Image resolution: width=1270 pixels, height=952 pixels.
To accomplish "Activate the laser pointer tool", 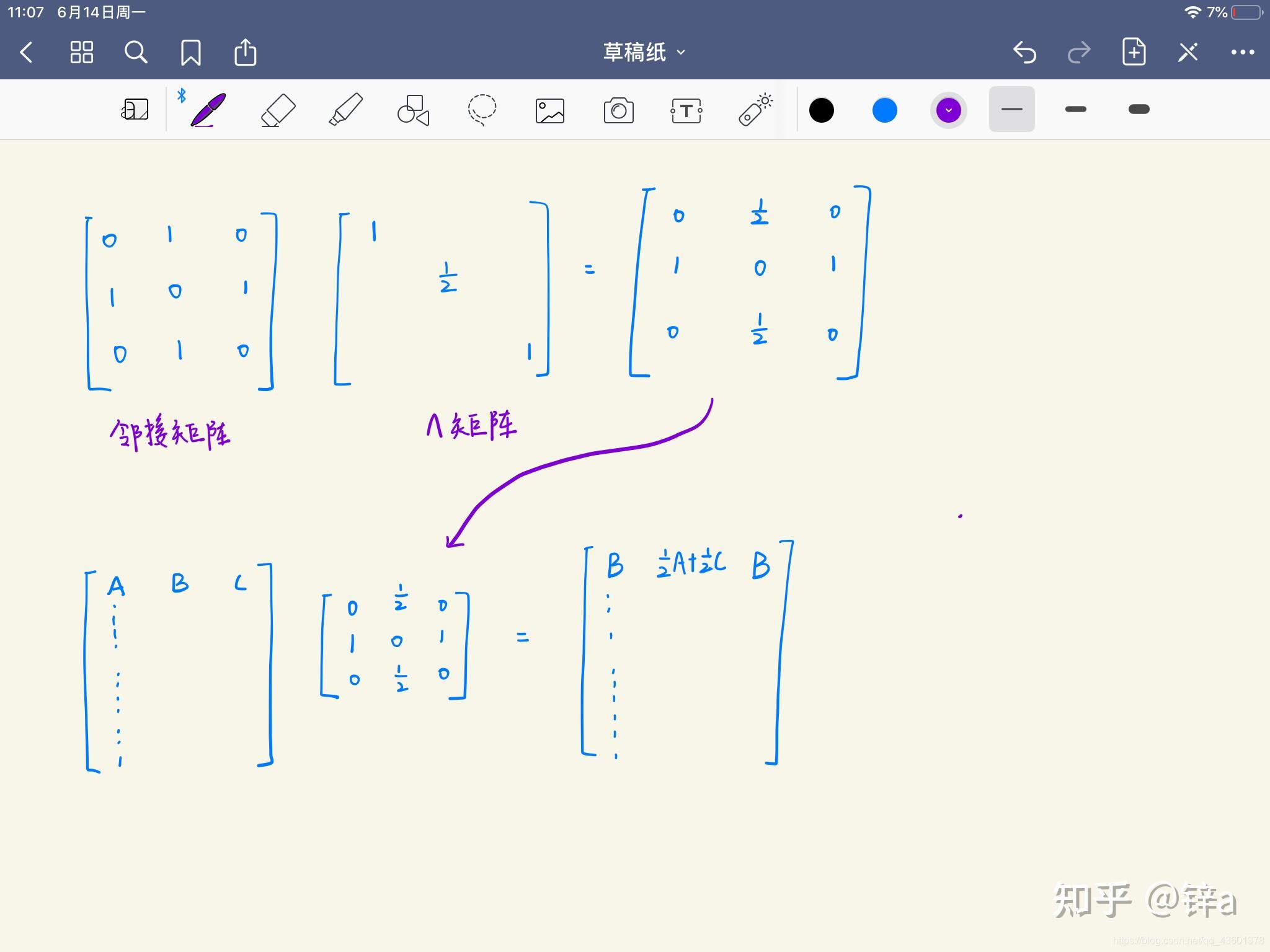I will click(755, 110).
